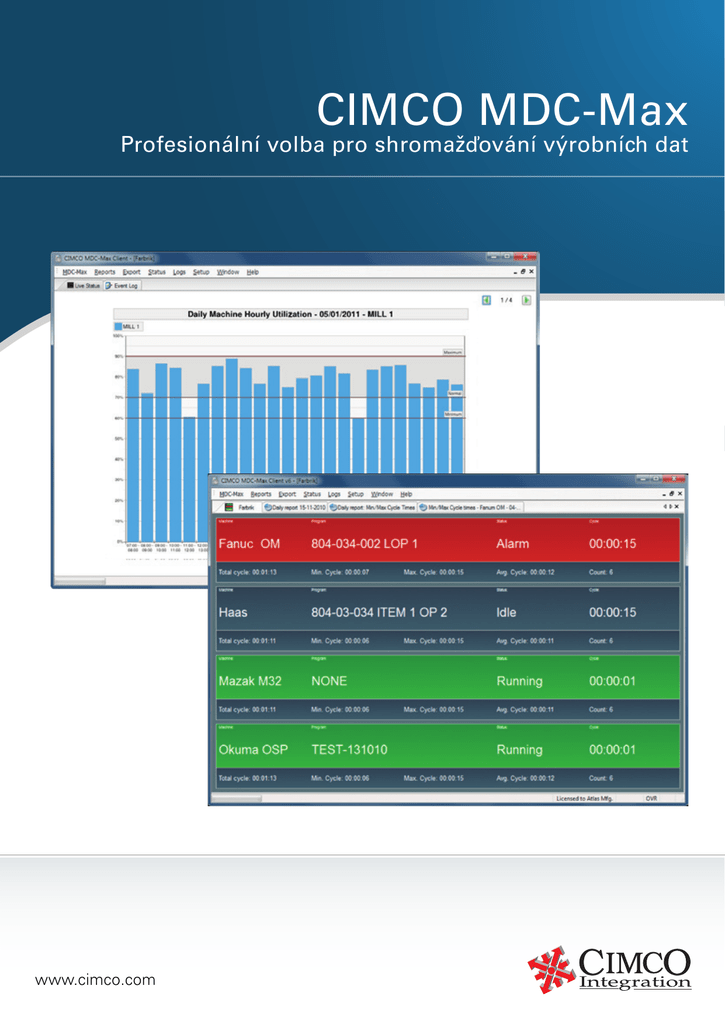Open Daily report: Min/Max Cycle Times tab

(372, 507)
